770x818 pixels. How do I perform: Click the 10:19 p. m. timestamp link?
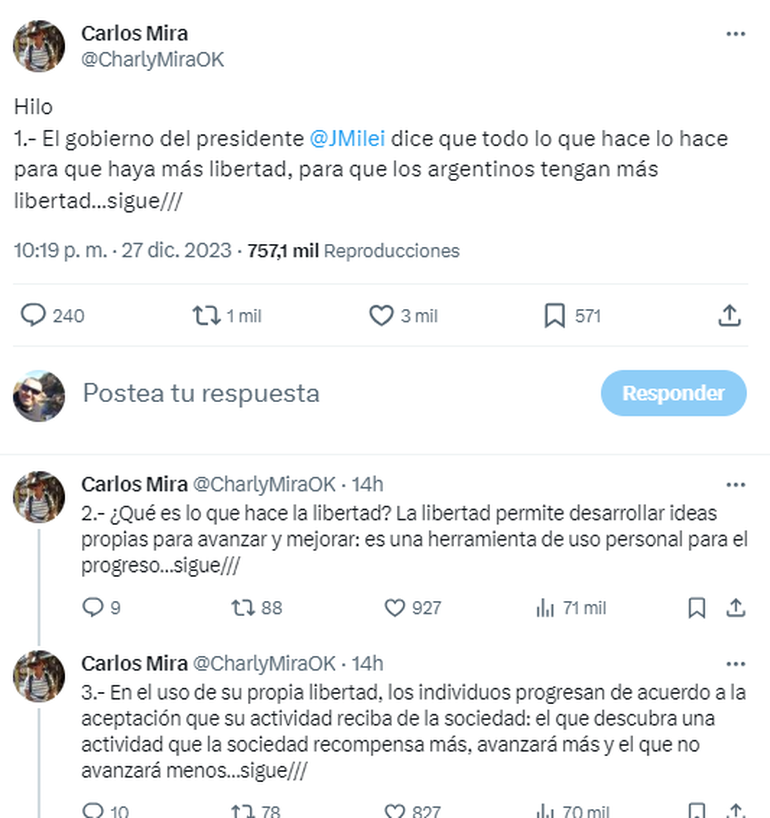(60, 250)
